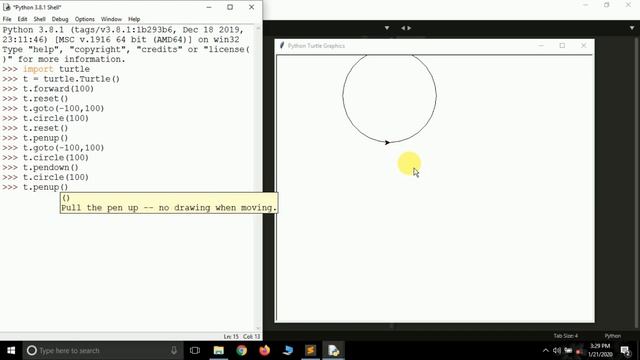This screenshot has width=640, height=360.
Task: Click the t.pendown() line in the shell
Action: click(51, 167)
